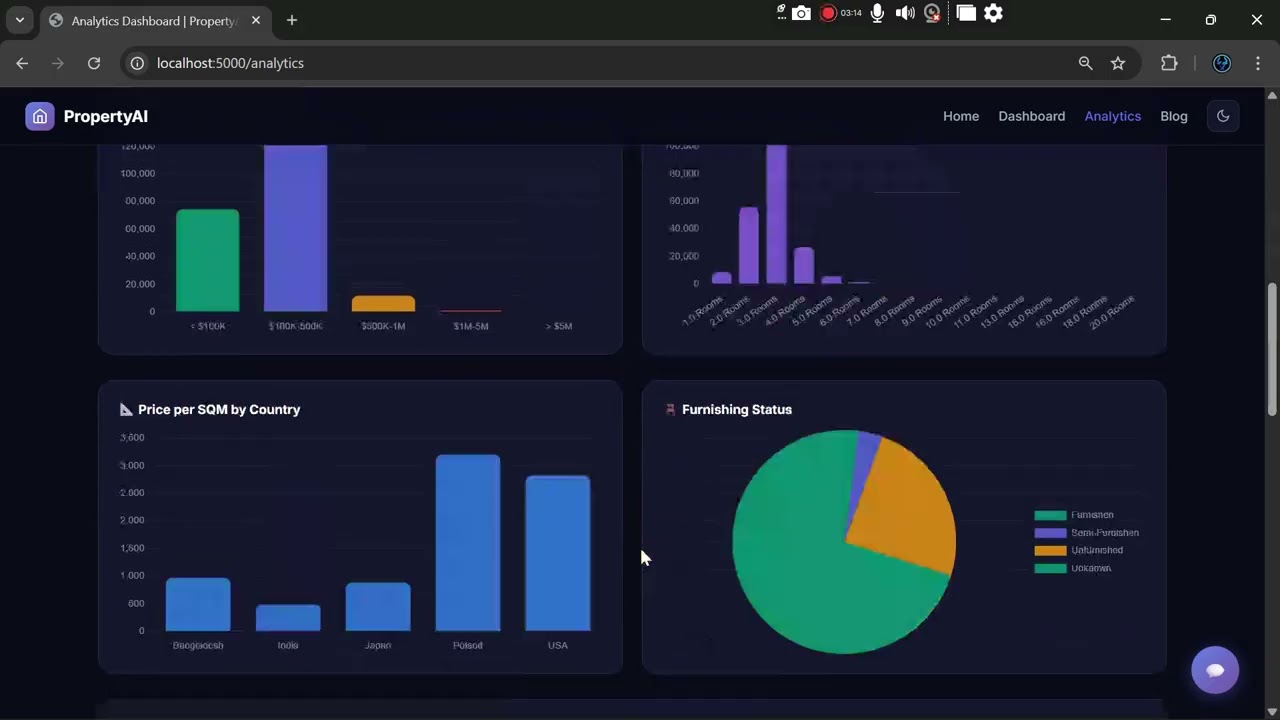Viewport: 1280px width, 720px height.
Task: Click the green < $100K bar
Action: [208, 260]
